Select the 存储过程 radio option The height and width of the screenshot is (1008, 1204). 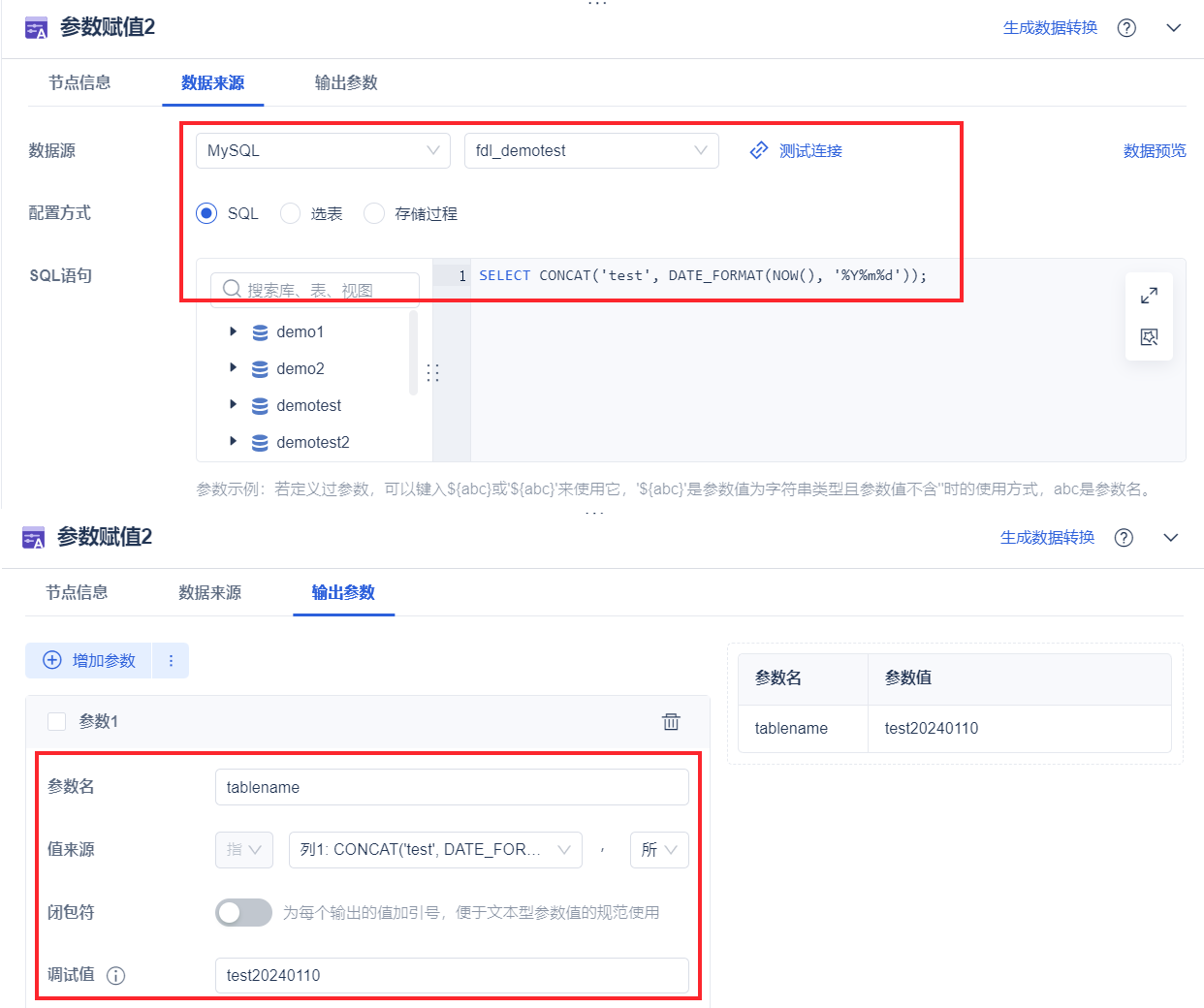pyautogui.click(x=374, y=213)
